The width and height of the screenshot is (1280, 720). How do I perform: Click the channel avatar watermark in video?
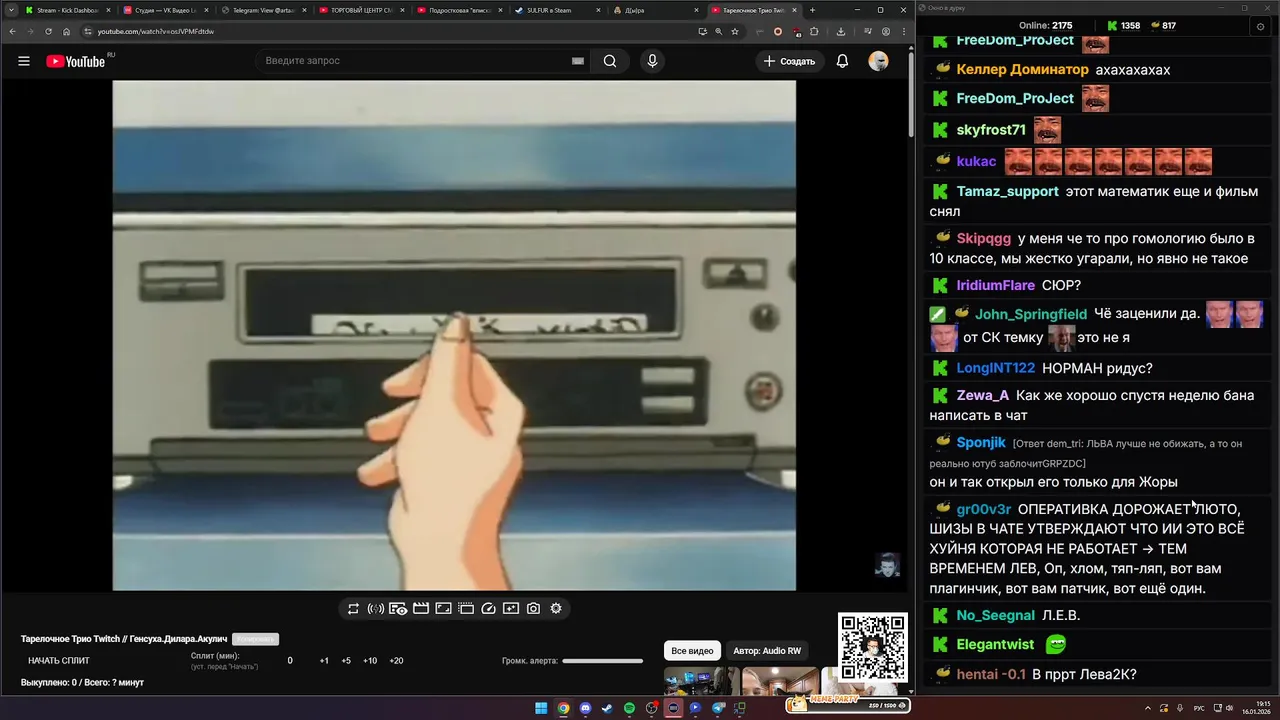(x=887, y=566)
